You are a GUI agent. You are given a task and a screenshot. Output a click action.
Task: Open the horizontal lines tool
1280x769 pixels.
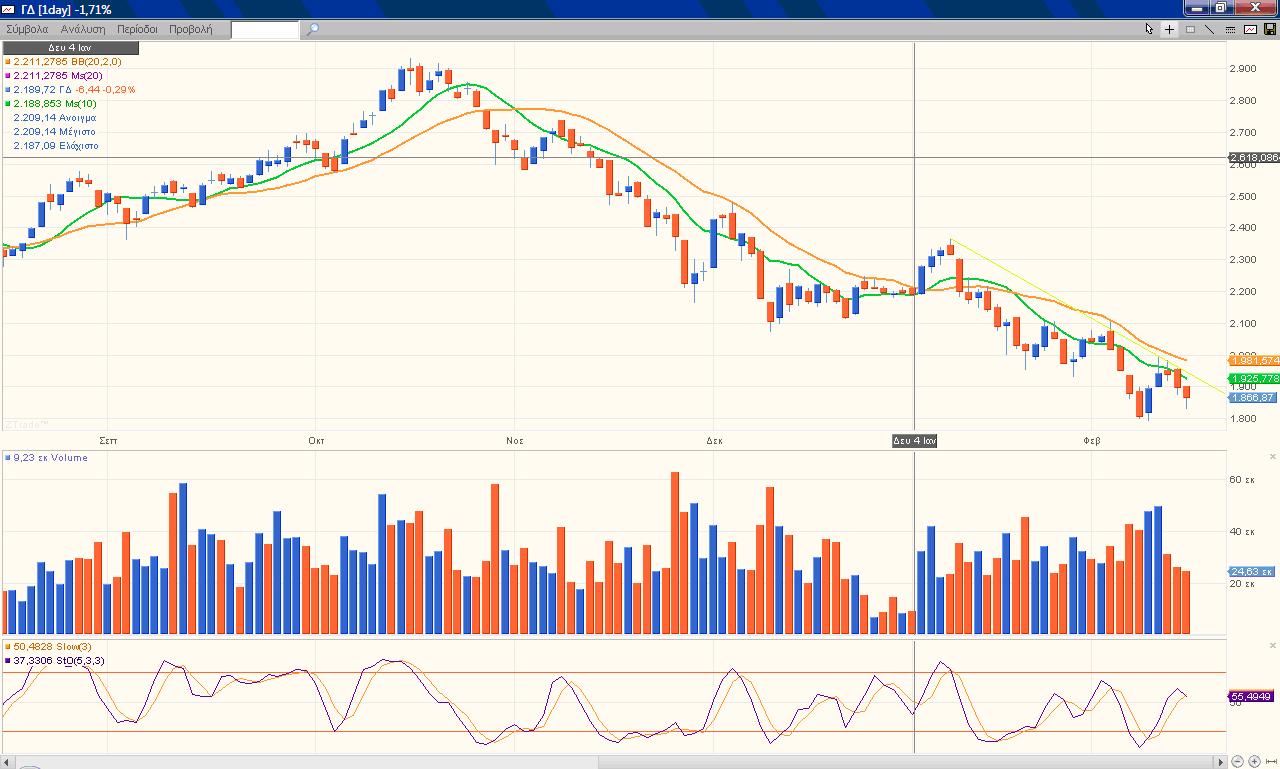click(1230, 29)
